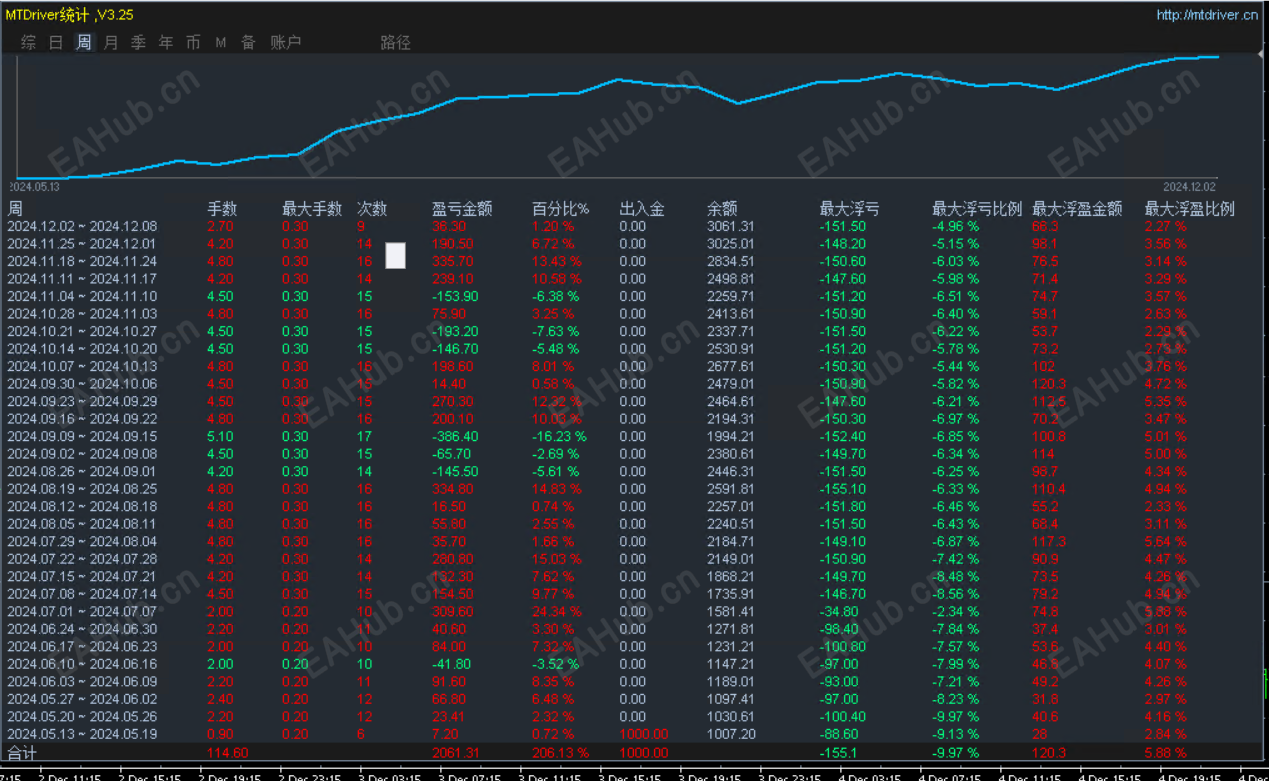Open the 月 monthly statistics tab
This screenshot has width=1269, height=781.
pyautogui.click(x=111, y=42)
